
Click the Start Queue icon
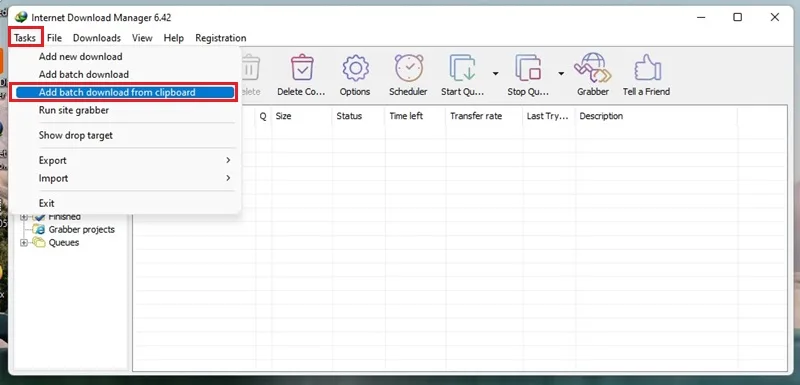462,68
